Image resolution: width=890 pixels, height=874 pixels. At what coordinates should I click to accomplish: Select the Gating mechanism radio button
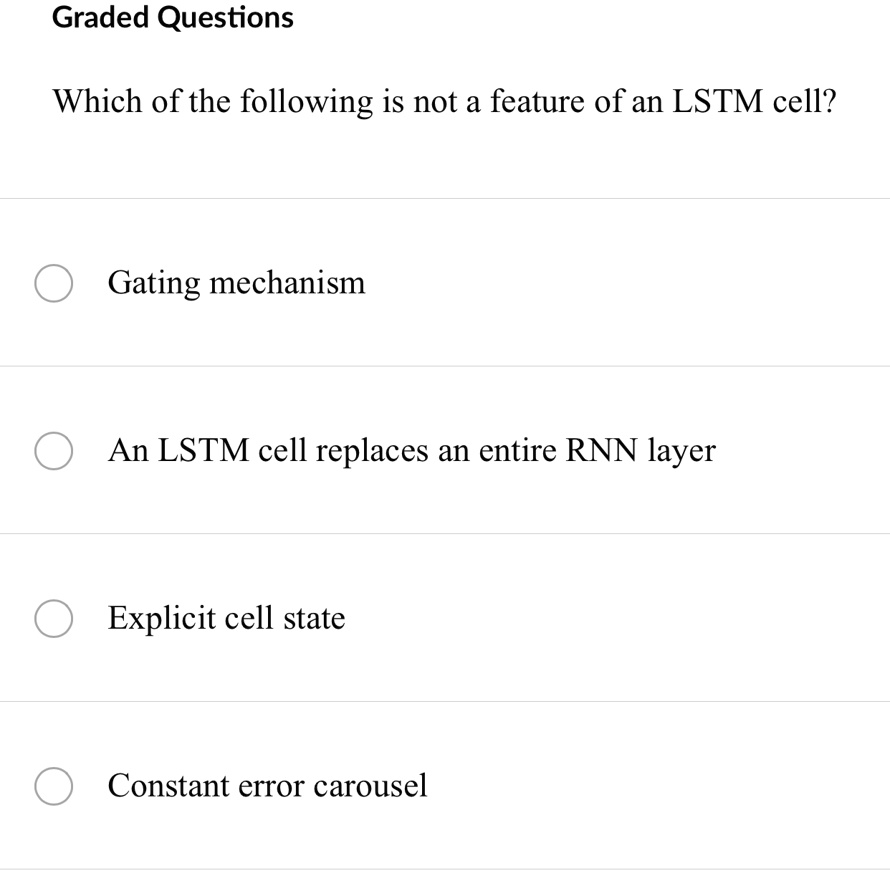pos(54,283)
